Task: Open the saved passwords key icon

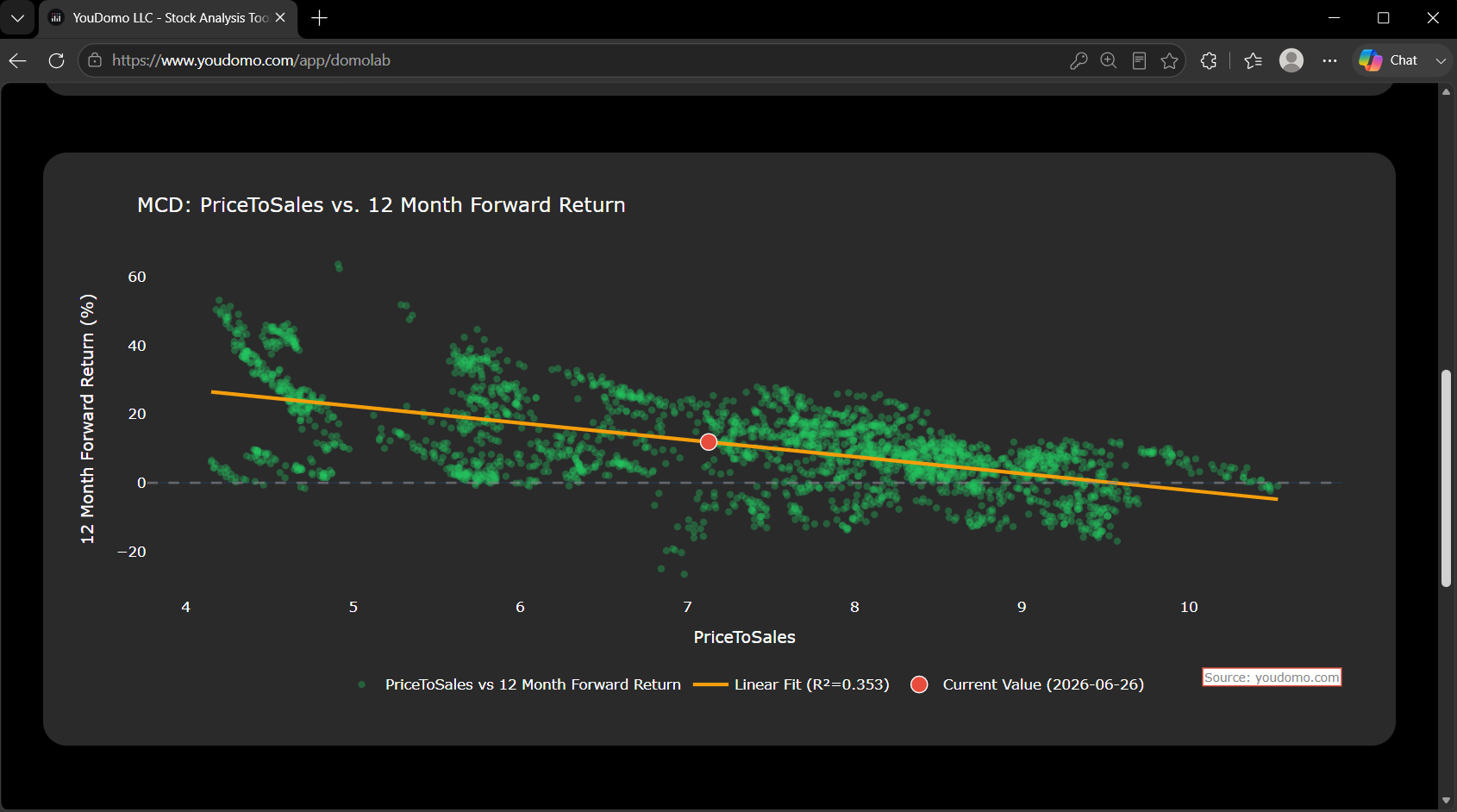Action: 1079,60
